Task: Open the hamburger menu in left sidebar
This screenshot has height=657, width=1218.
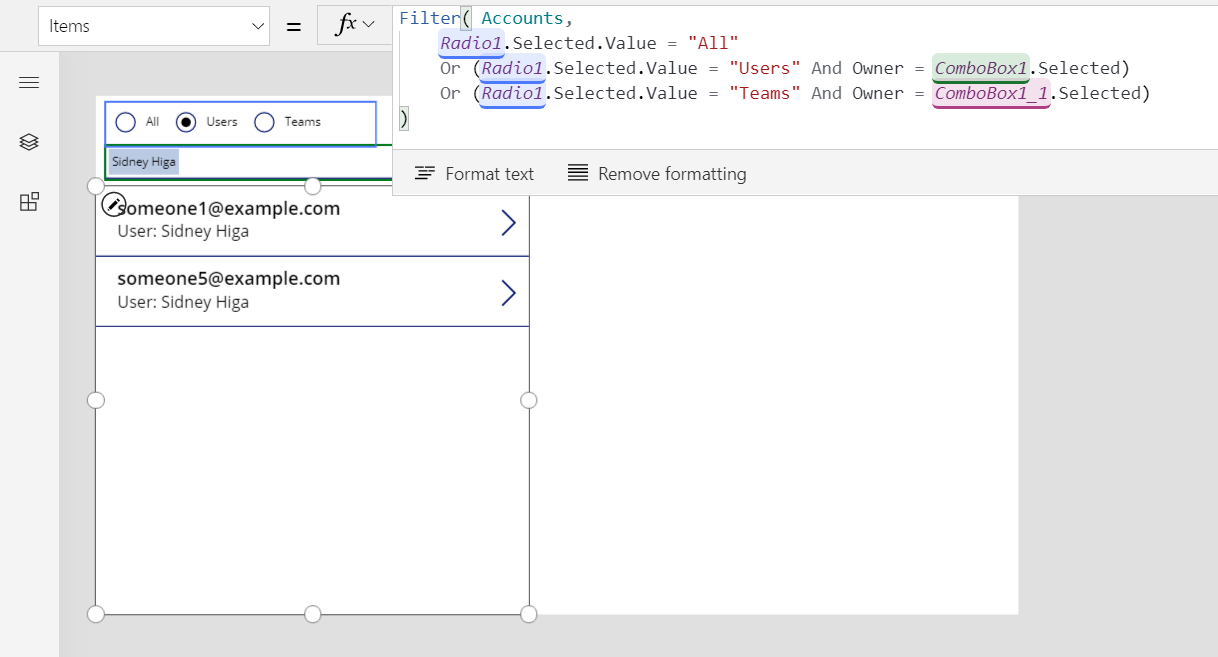Action: tap(29, 83)
